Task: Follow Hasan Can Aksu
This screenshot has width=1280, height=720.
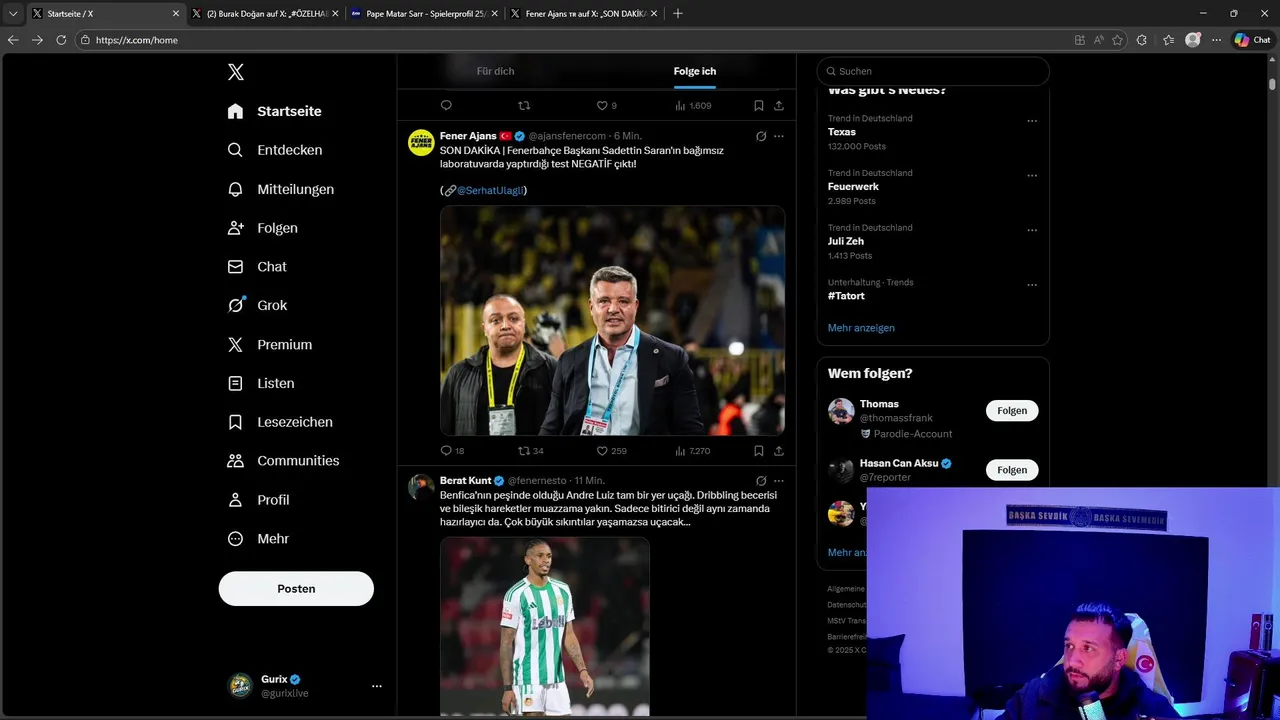Action: pyautogui.click(x=1012, y=470)
